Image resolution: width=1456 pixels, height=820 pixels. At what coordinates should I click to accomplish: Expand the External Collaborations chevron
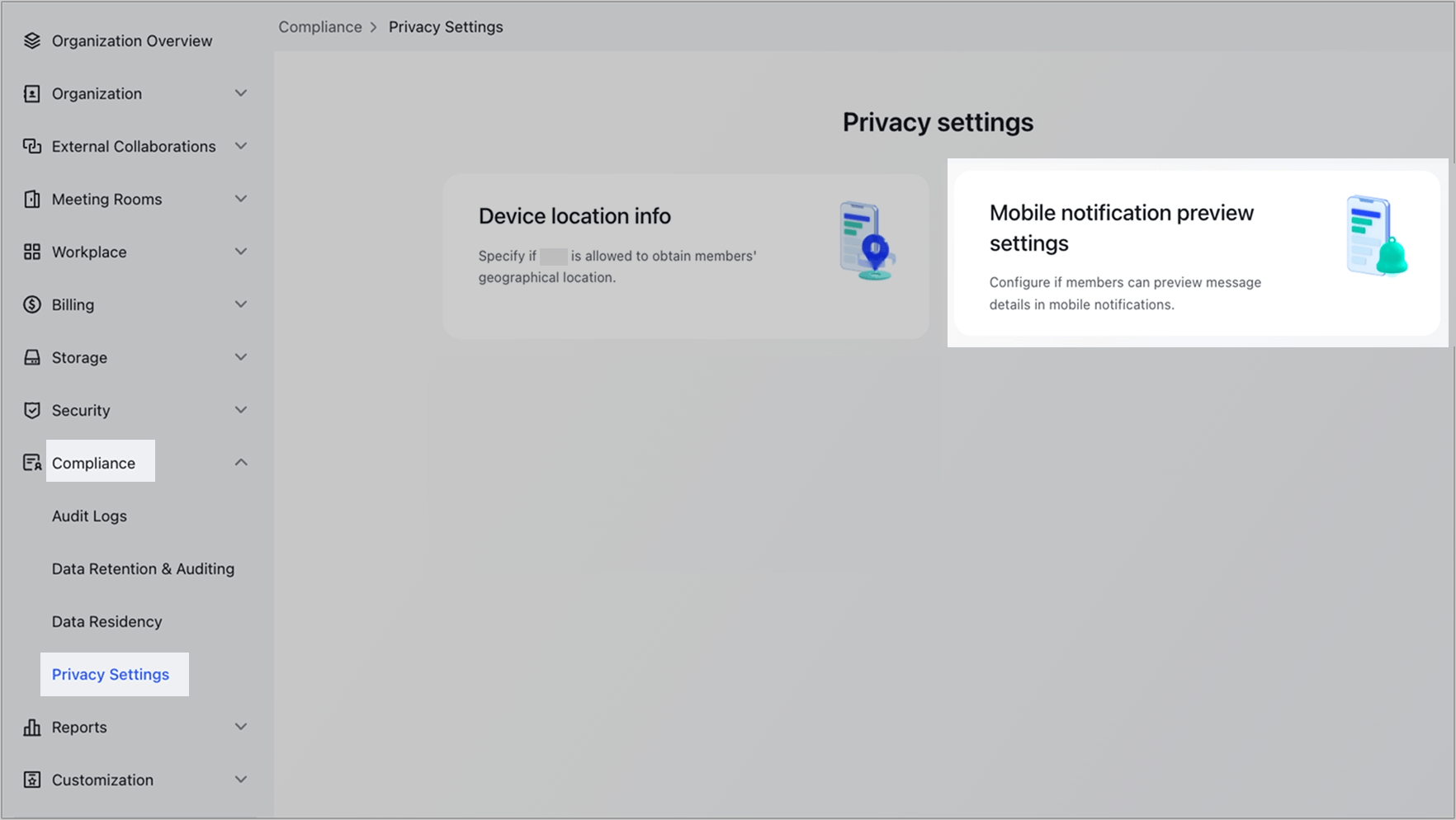pyautogui.click(x=241, y=146)
